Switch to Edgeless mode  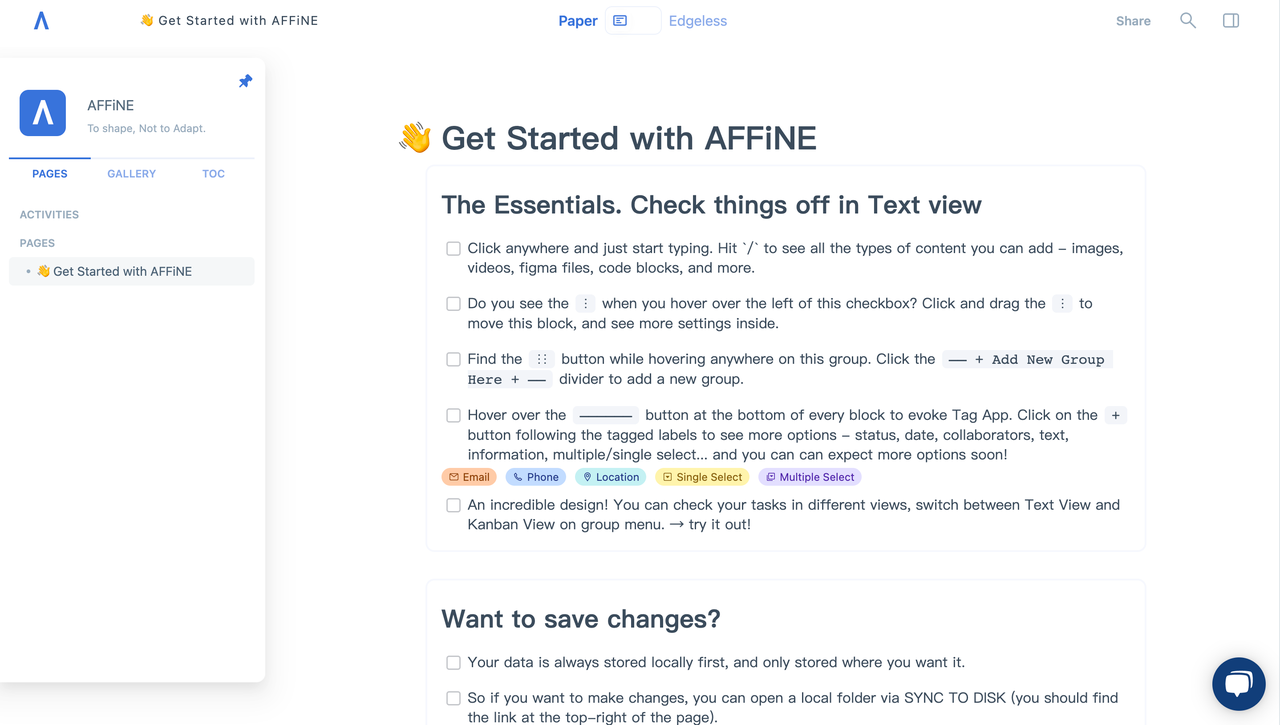[x=698, y=20]
